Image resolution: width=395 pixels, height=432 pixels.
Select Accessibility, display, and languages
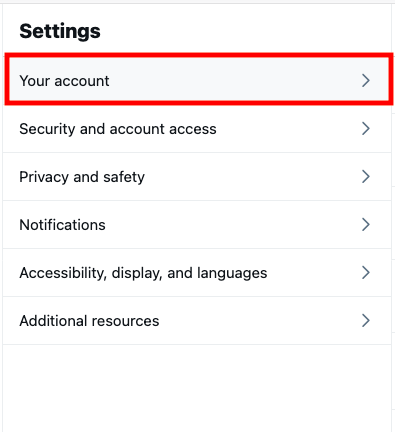[x=197, y=273]
